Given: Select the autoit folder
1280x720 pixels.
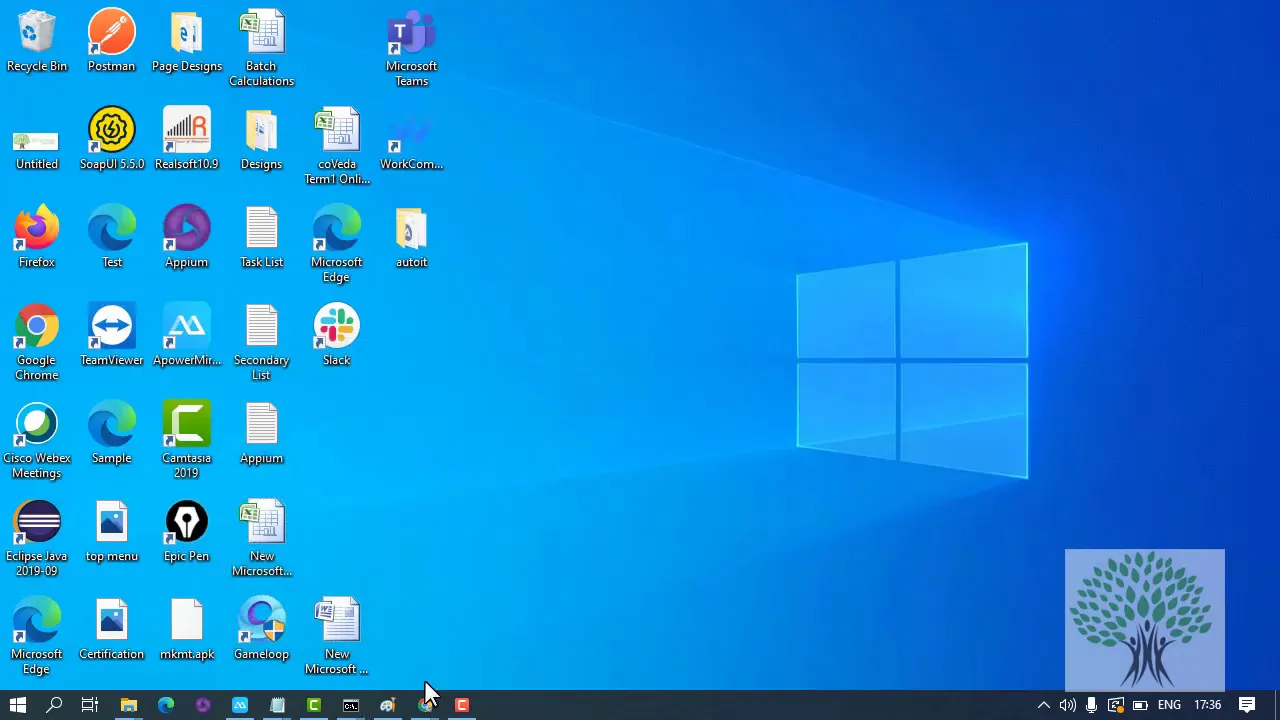Looking at the screenshot, I should pos(411,238).
